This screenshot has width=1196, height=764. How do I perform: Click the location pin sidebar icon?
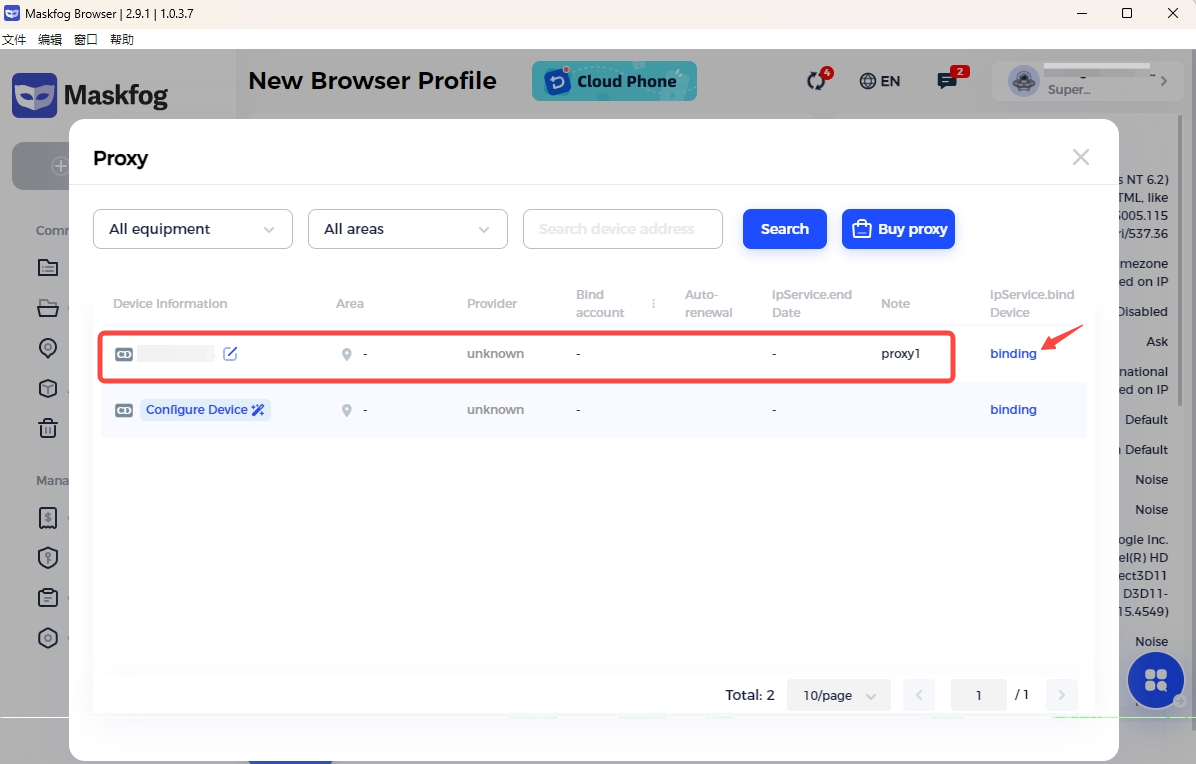tap(48, 348)
